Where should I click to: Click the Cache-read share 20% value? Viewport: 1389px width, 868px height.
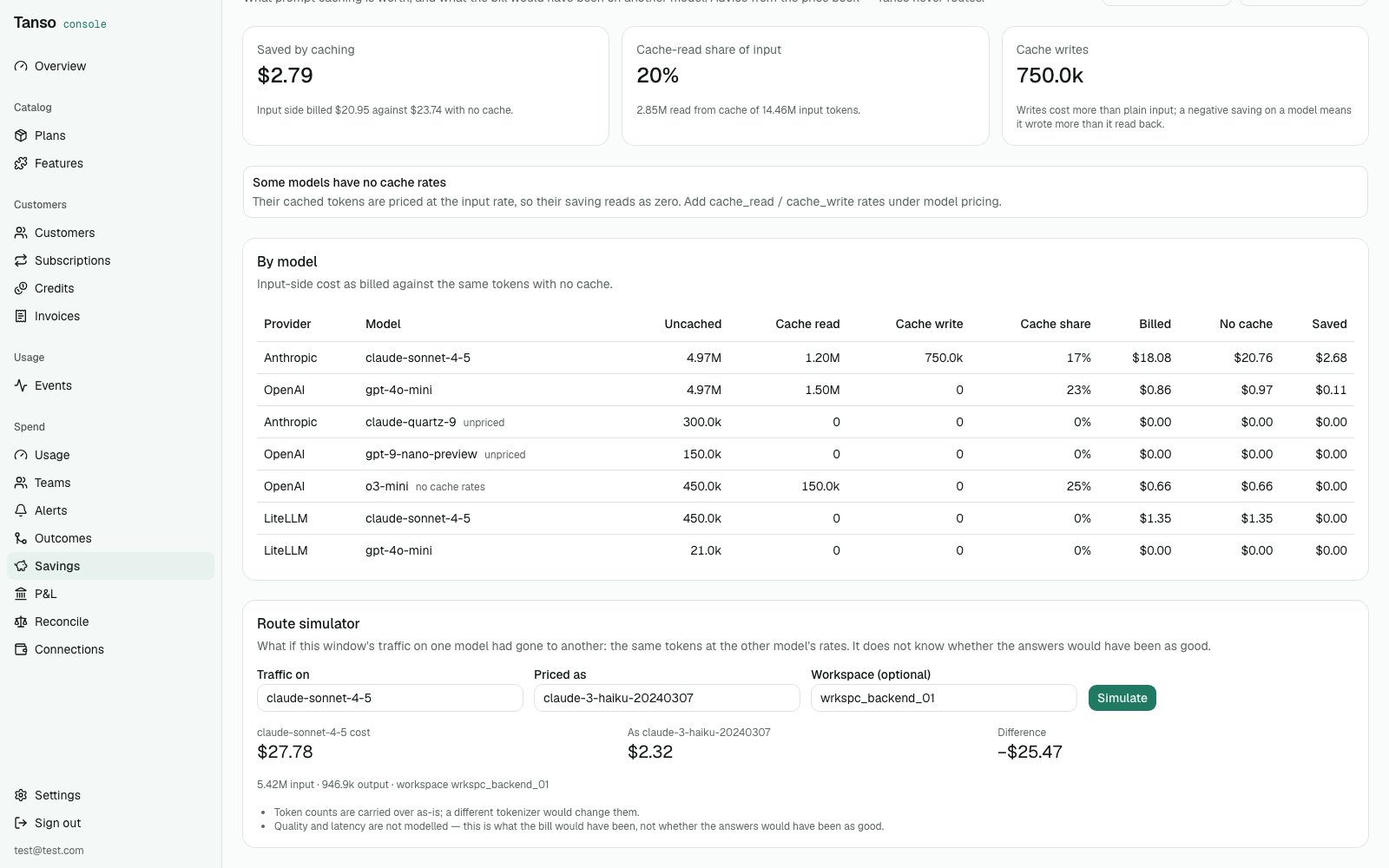[657, 76]
